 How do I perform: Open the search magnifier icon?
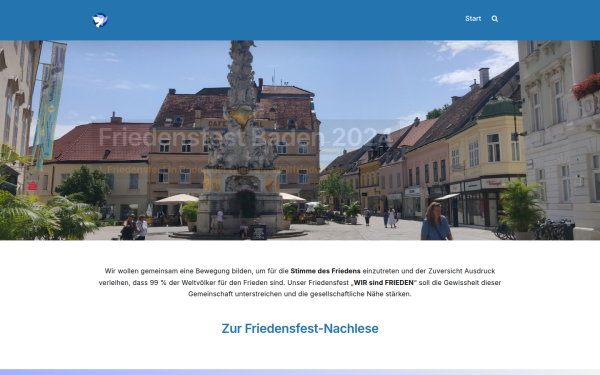(494, 19)
